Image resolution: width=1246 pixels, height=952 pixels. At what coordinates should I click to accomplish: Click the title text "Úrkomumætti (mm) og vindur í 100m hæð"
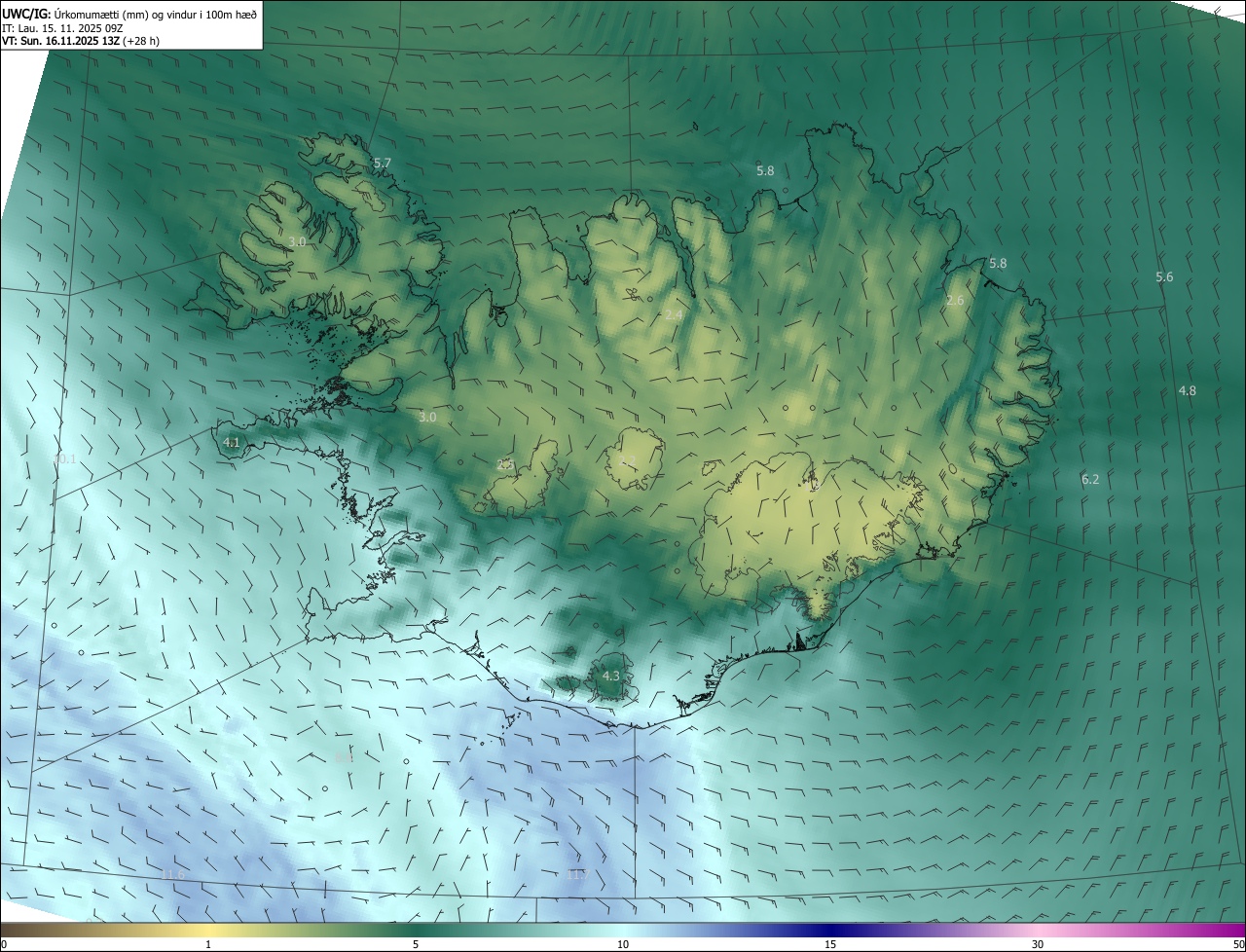tap(156, 13)
